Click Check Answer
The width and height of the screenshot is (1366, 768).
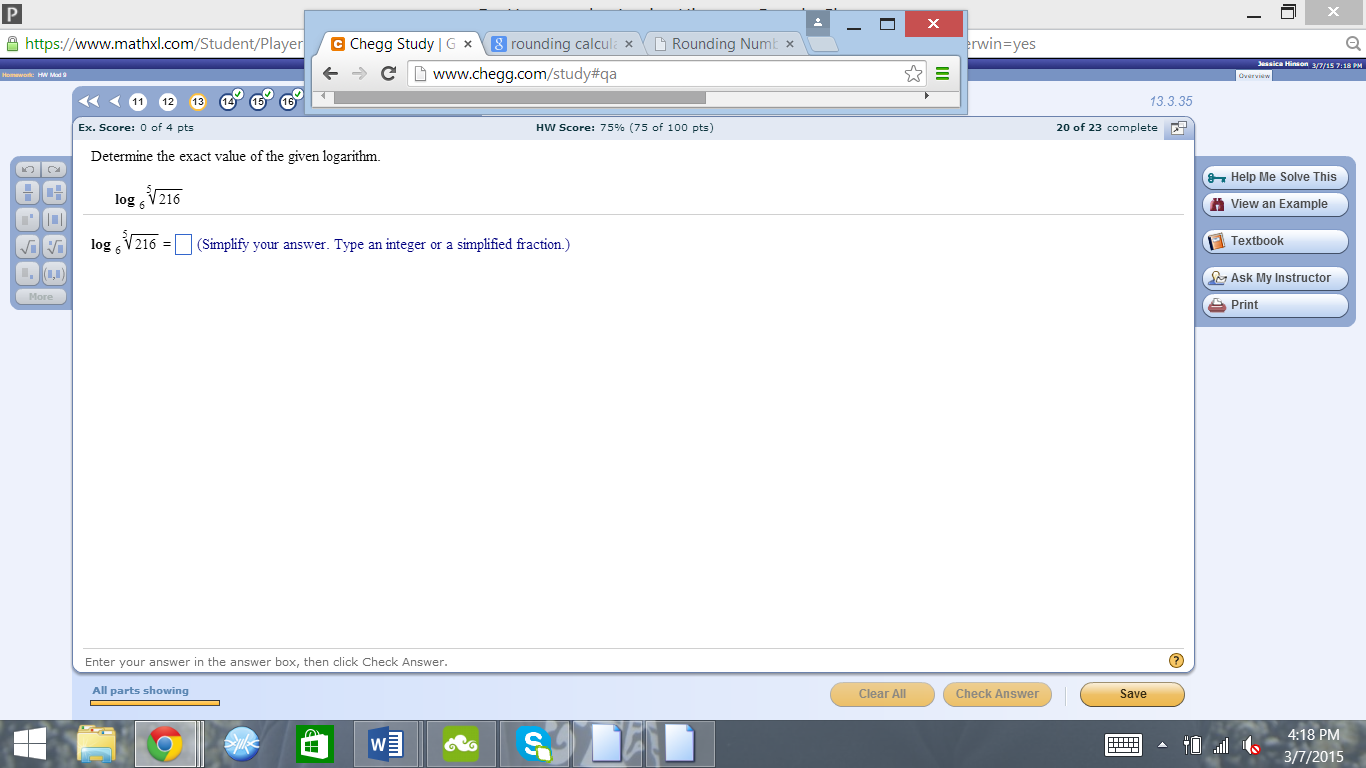coord(996,694)
